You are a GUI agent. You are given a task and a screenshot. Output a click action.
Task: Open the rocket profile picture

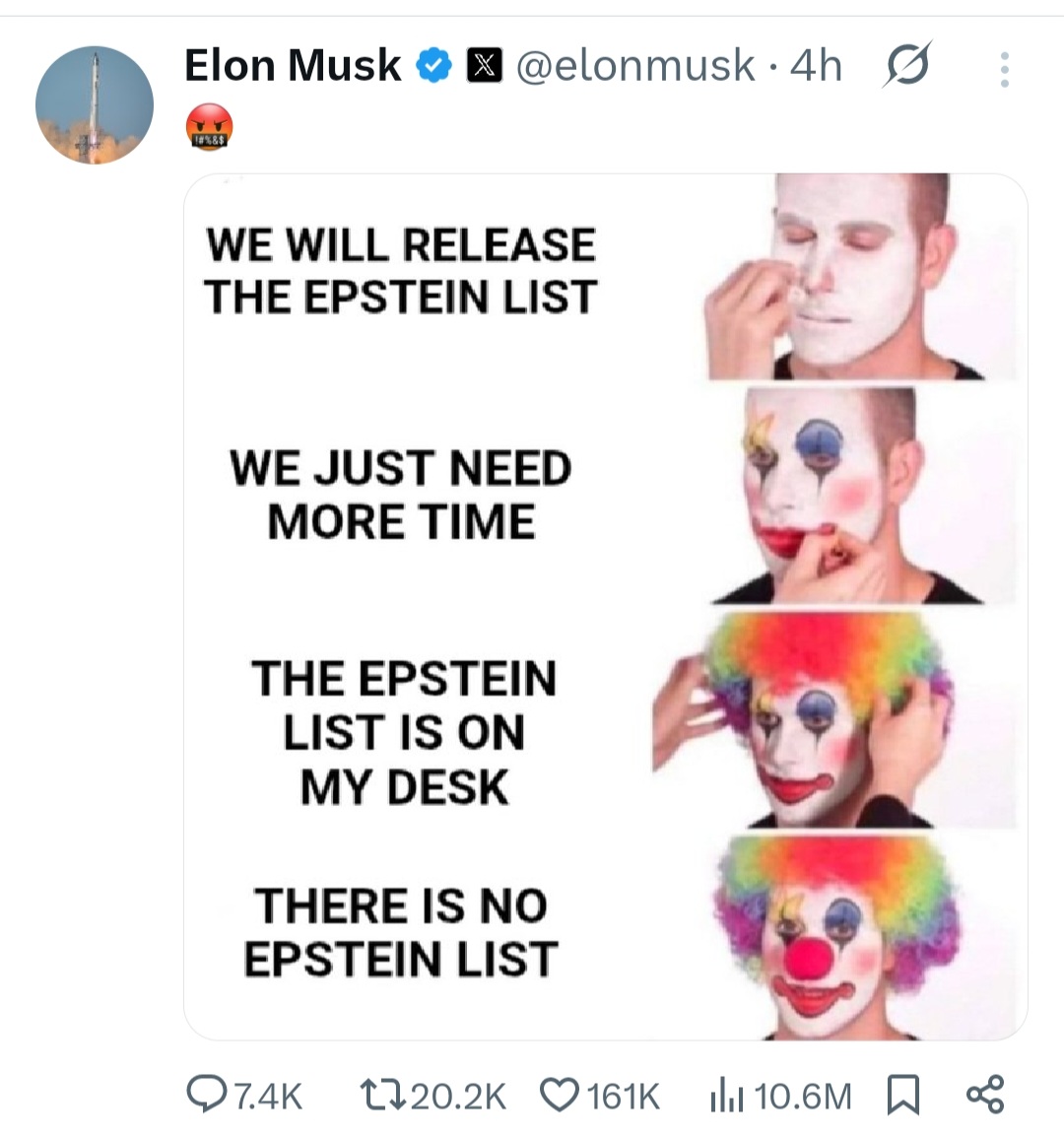click(95, 105)
